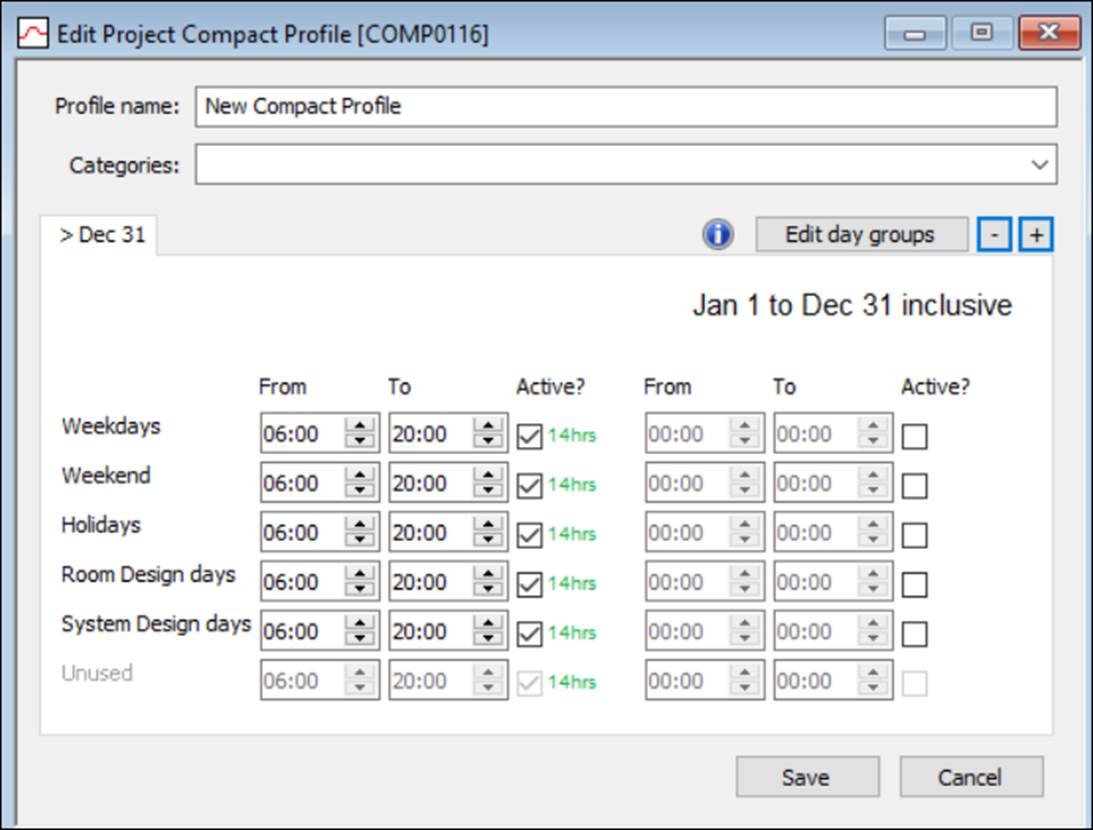Increase Holidays first From time
The height and width of the screenshot is (830, 1093).
[x=360, y=524]
